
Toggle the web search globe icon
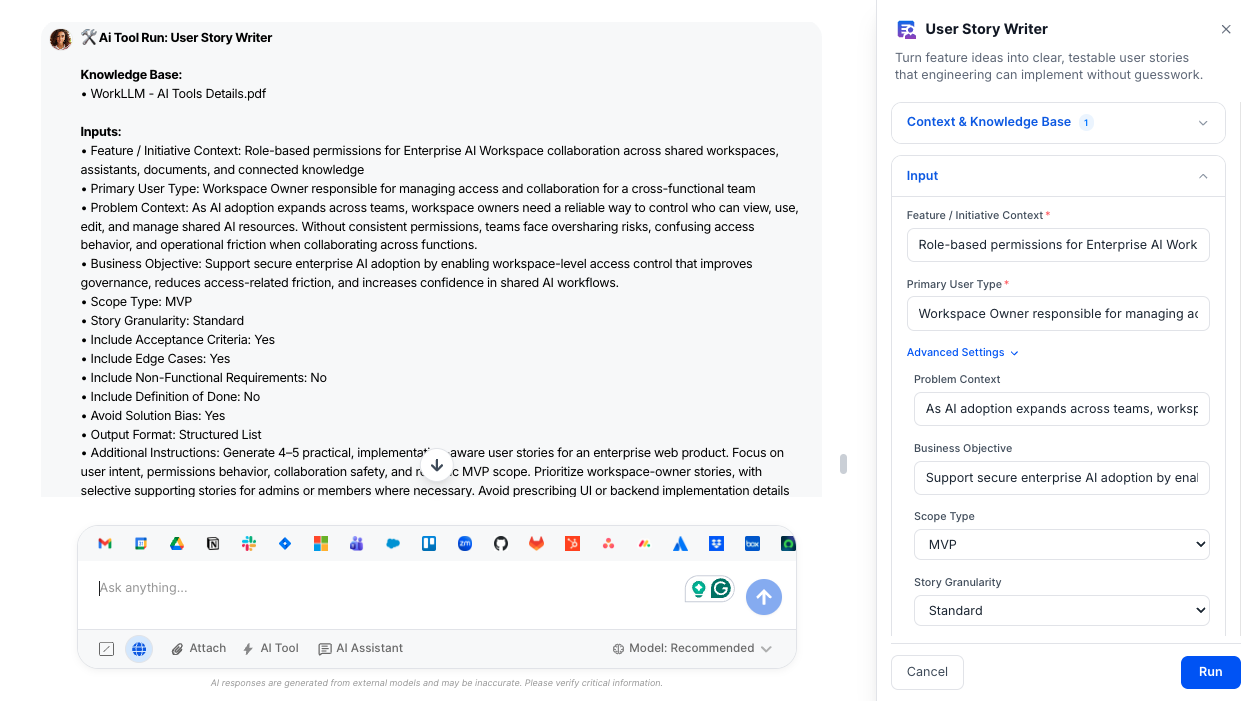click(x=139, y=648)
